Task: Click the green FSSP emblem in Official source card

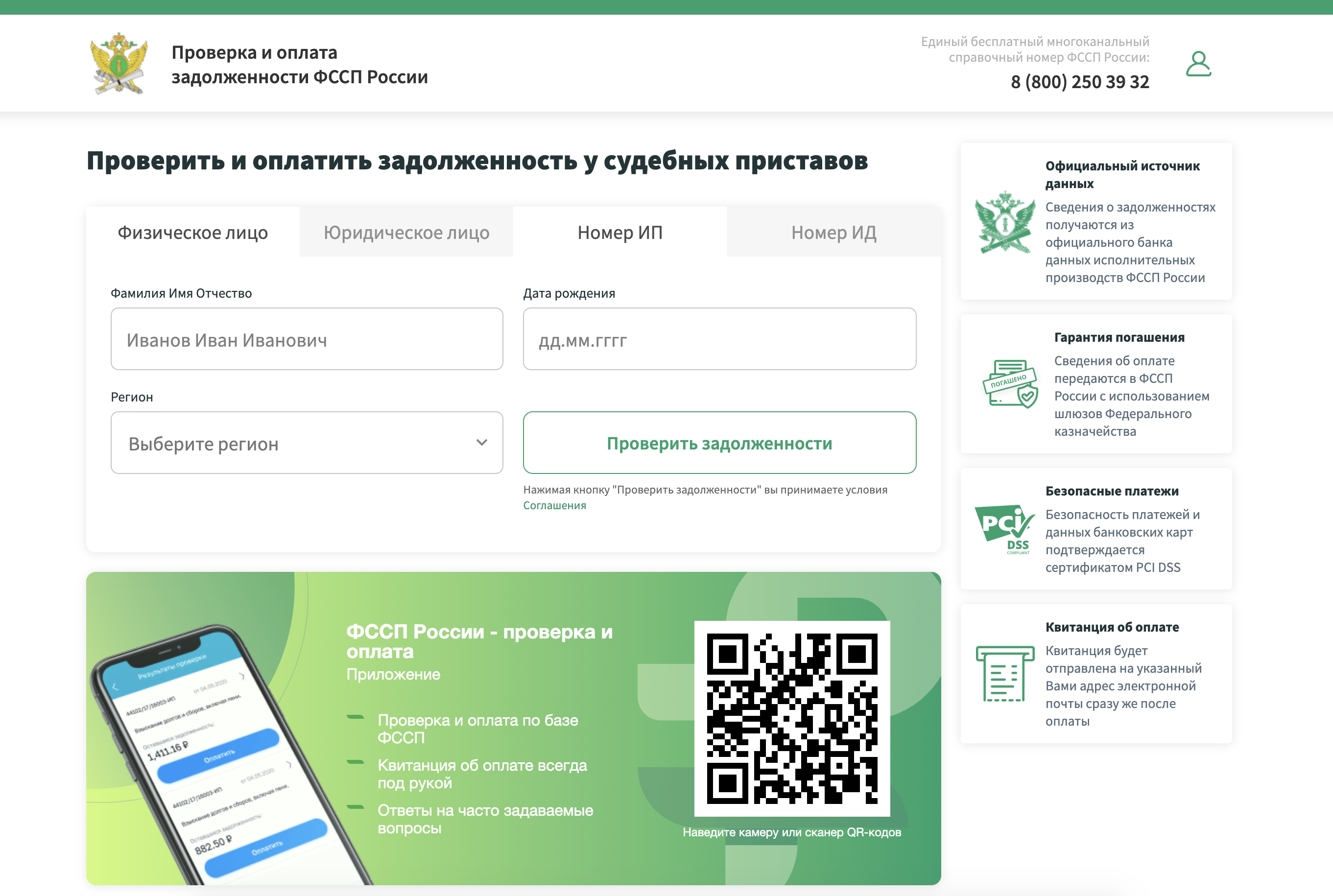Action: coord(1004,222)
